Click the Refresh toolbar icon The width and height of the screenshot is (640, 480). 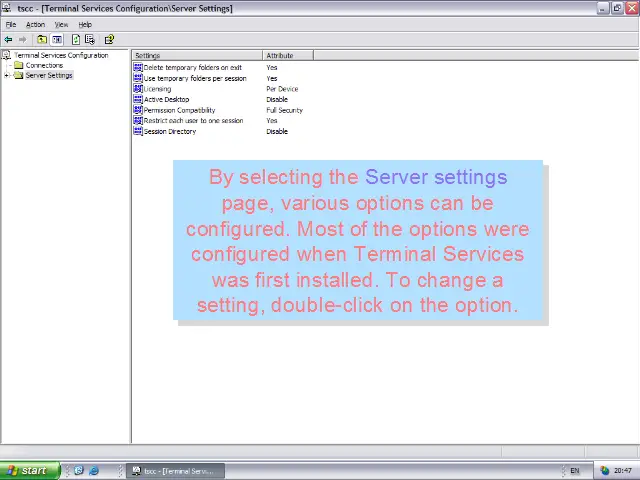(x=76, y=40)
